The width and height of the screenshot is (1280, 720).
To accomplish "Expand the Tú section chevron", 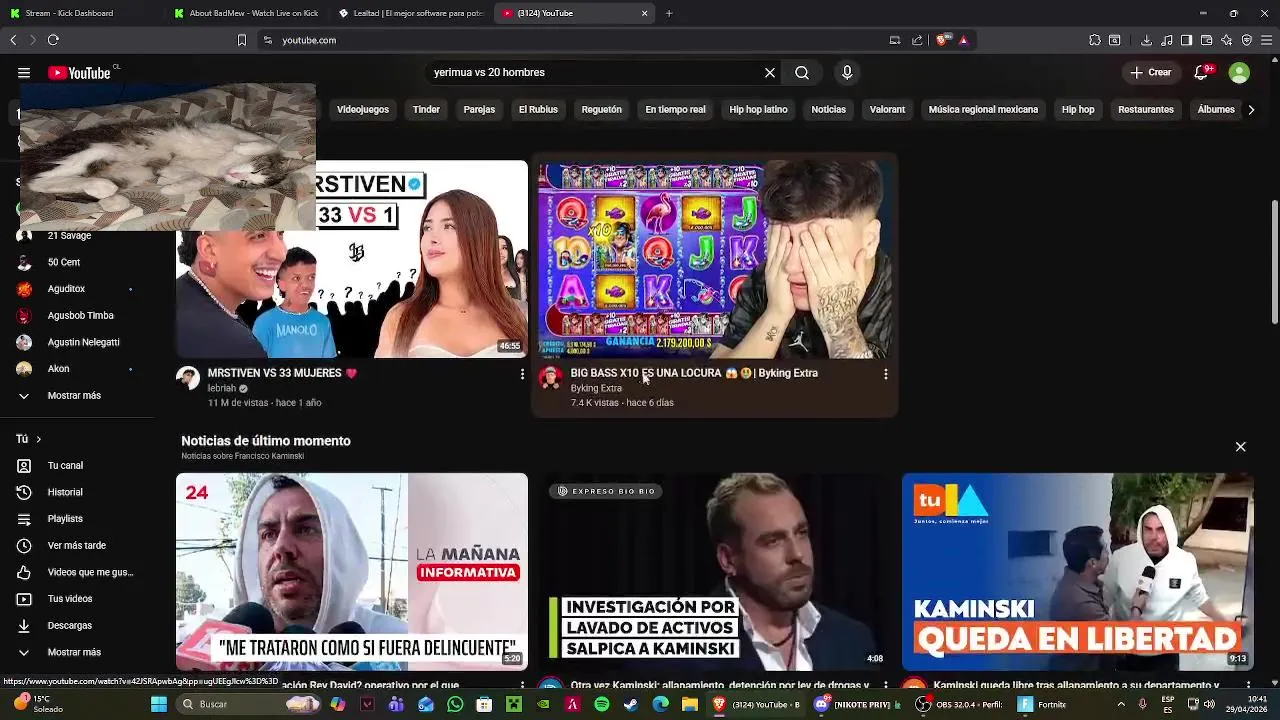I will (38, 439).
